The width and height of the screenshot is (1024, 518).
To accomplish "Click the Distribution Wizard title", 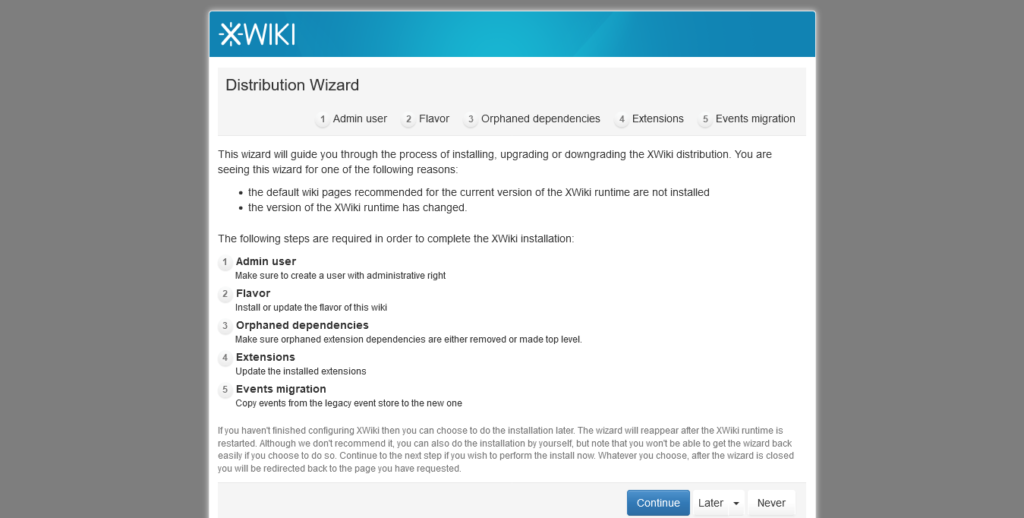I will 292,85.
